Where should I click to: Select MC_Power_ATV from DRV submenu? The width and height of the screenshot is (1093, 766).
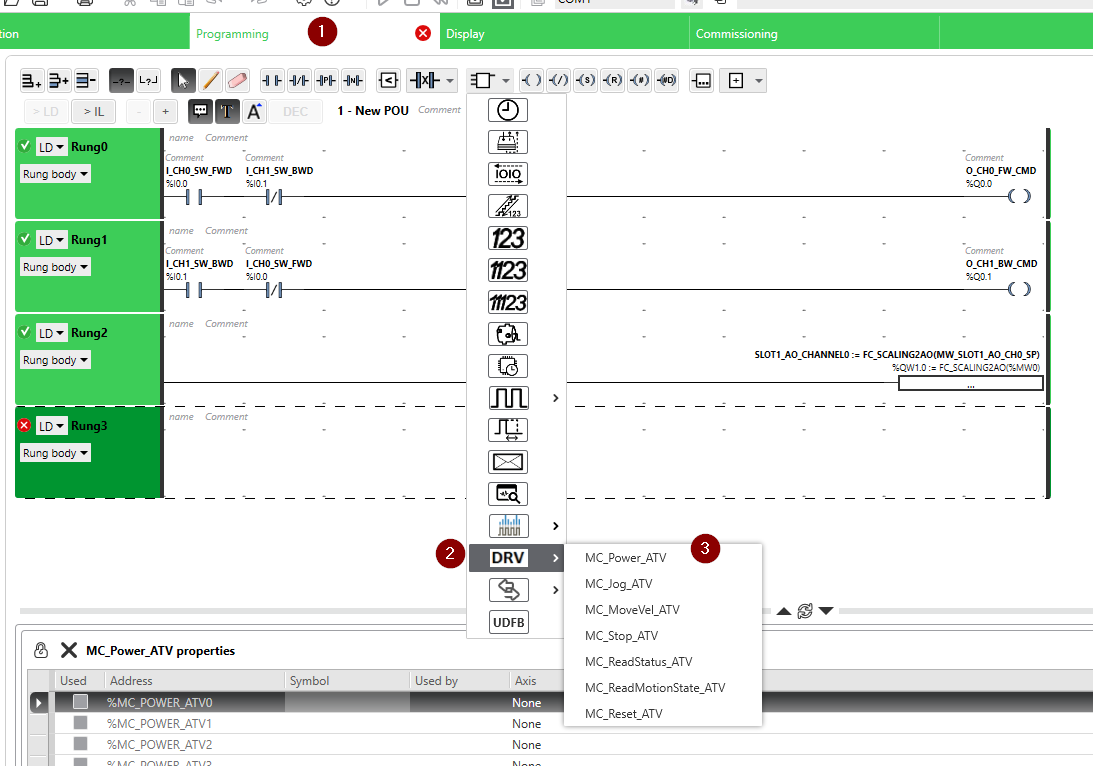[x=625, y=558]
